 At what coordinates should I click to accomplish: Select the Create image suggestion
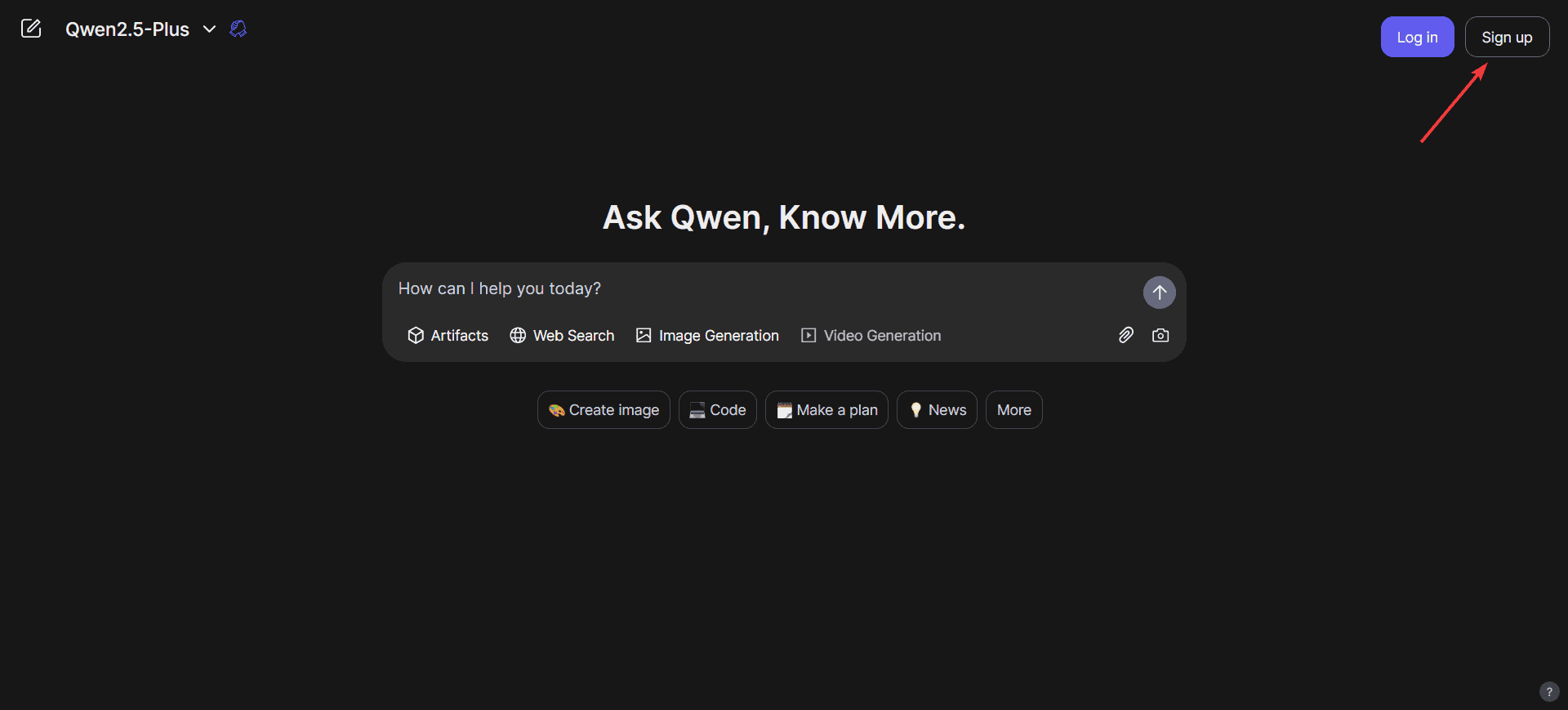pos(604,410)
